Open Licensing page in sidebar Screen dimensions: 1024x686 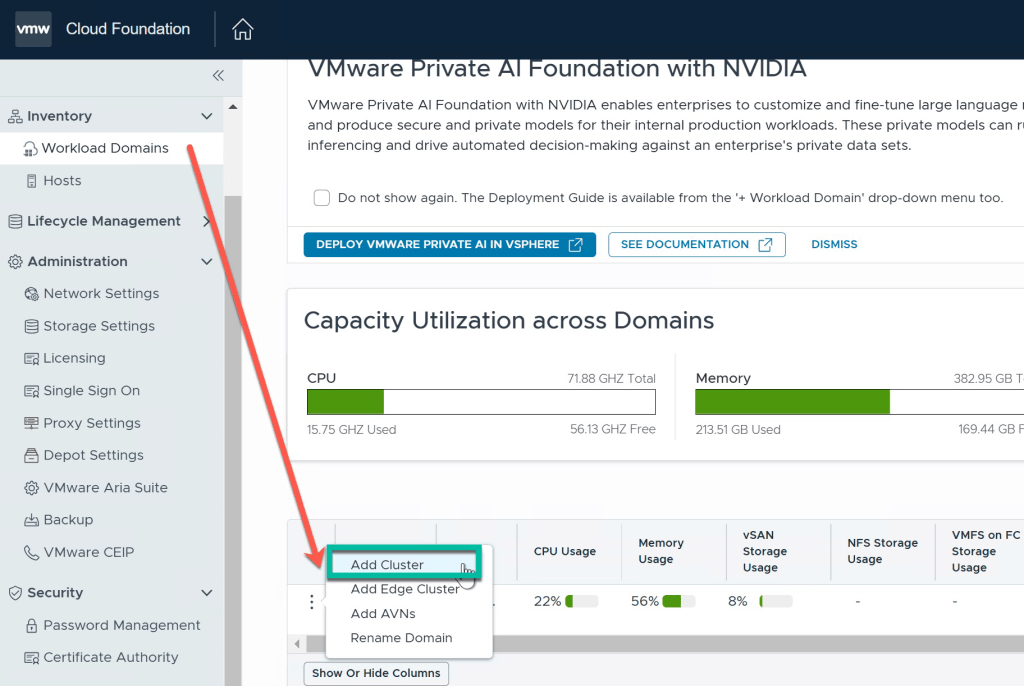coord(74,358)
